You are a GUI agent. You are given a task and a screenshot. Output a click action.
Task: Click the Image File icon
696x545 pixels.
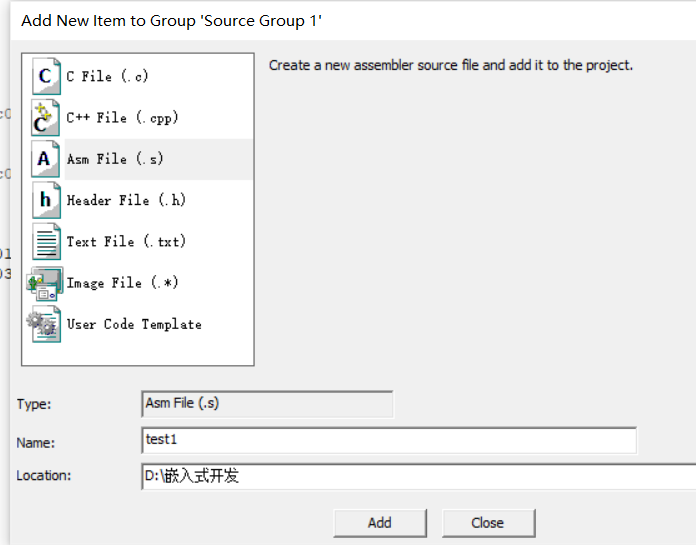coord(45,283)
